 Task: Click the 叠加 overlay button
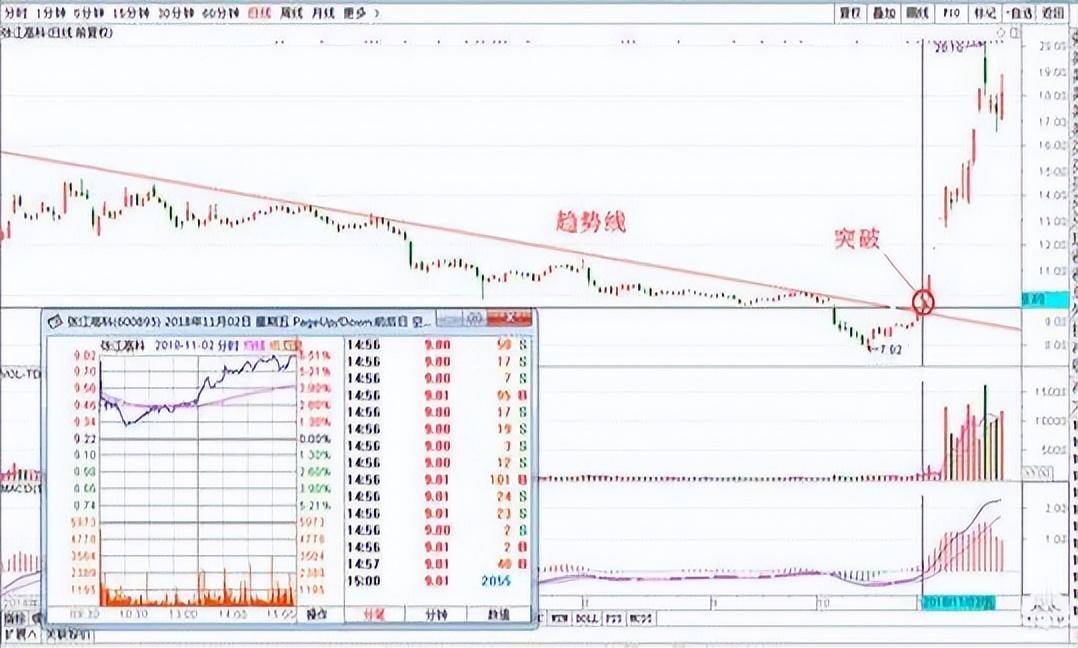click(x=884, y=12)
